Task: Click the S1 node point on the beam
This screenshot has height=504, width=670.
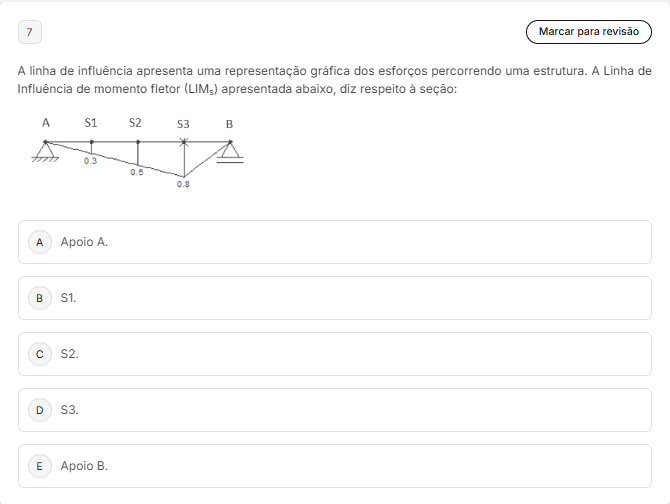Action: coord(91,142)
